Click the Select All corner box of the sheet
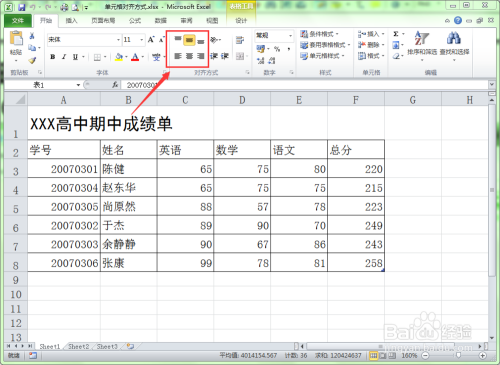Viewport: 500px width, 365px height. pyautogui.click(x=16, y=99)
